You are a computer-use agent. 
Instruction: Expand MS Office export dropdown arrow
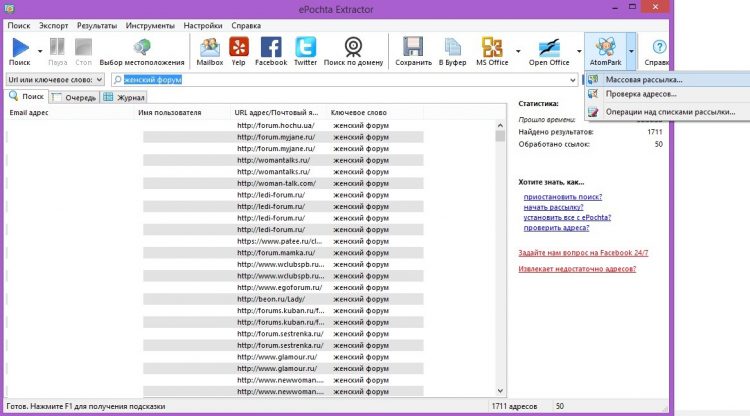518,51
